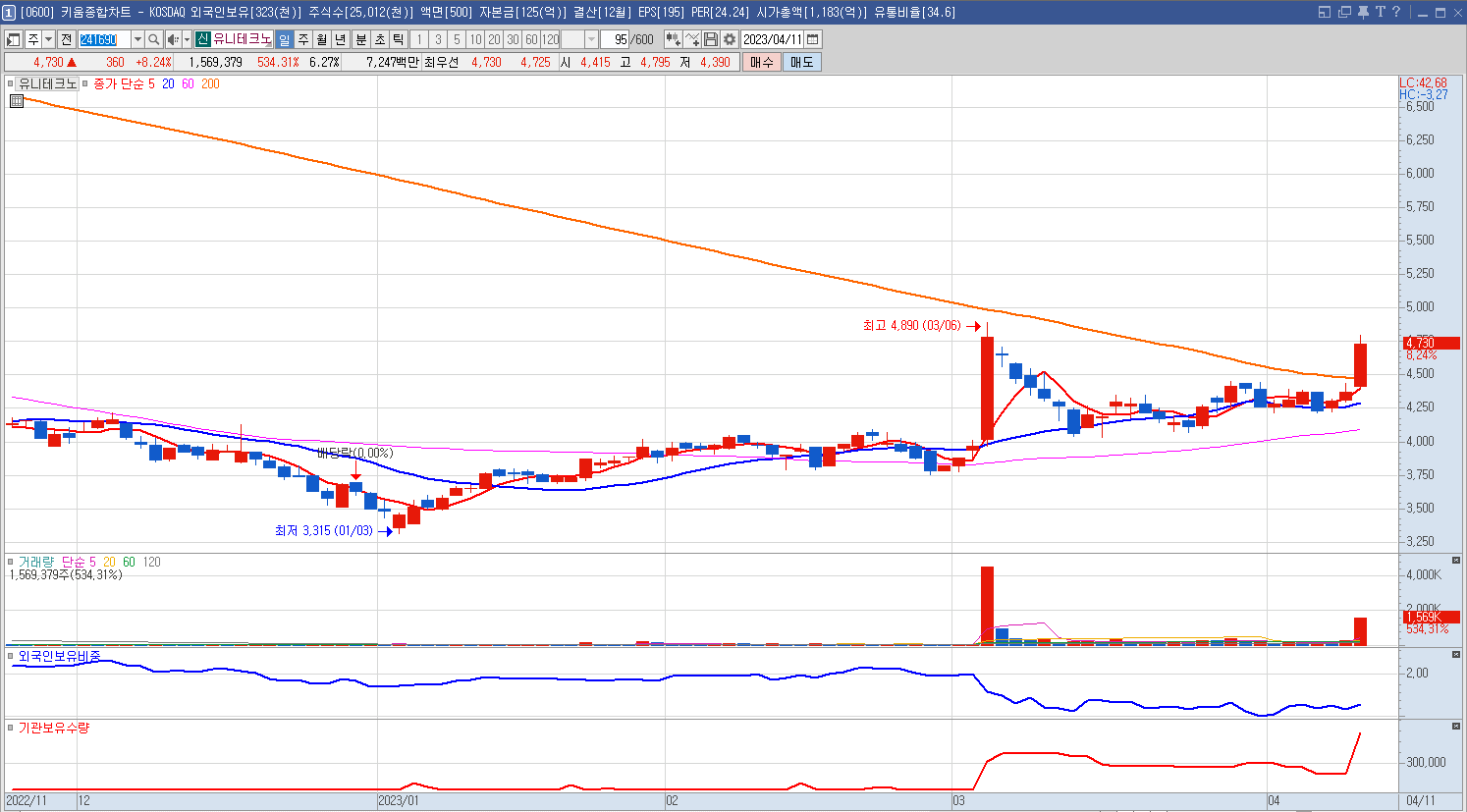Image resolution: width=1467 pixels, height=812 pixels.
Task: Click the 유니테크노 chart legend label
Action: coord(46,83)
